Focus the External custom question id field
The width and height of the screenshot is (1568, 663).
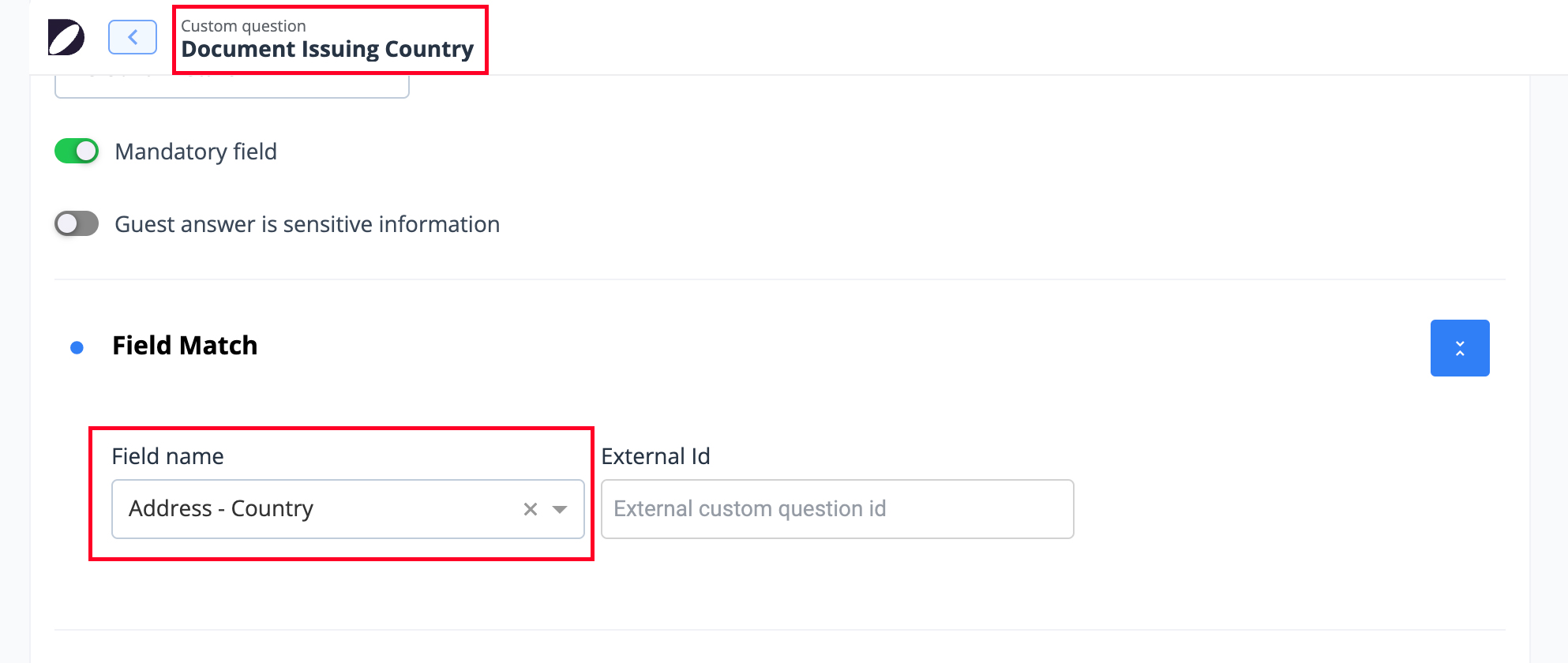(x=838, y=509)
